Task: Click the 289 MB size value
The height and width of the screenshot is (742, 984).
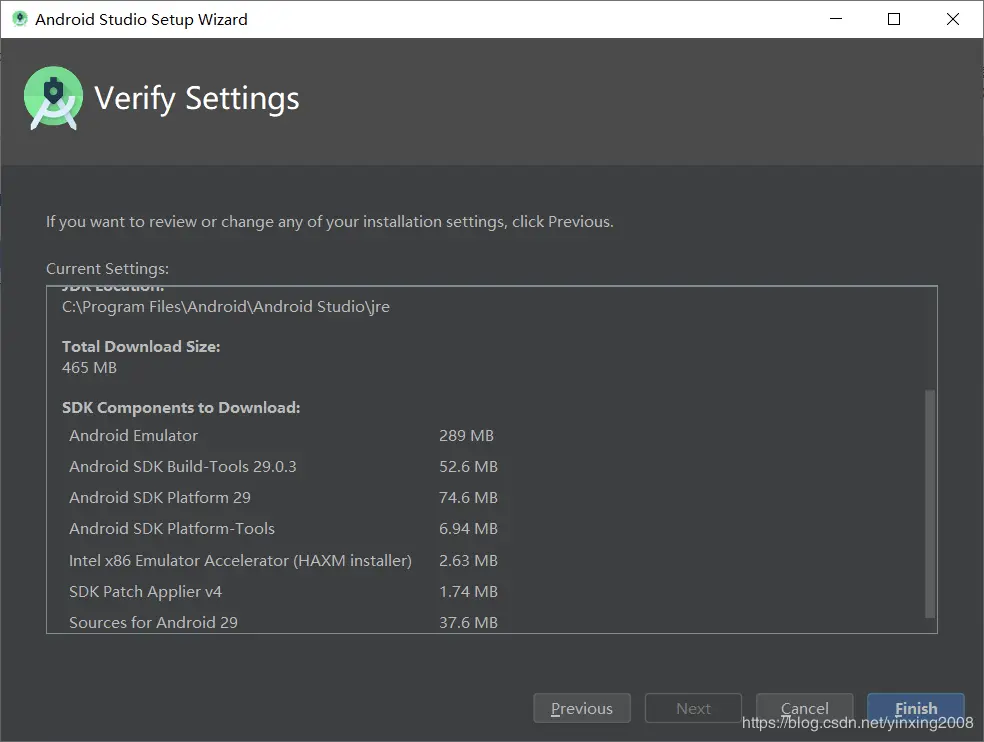Action: click(x=466, y=436)
